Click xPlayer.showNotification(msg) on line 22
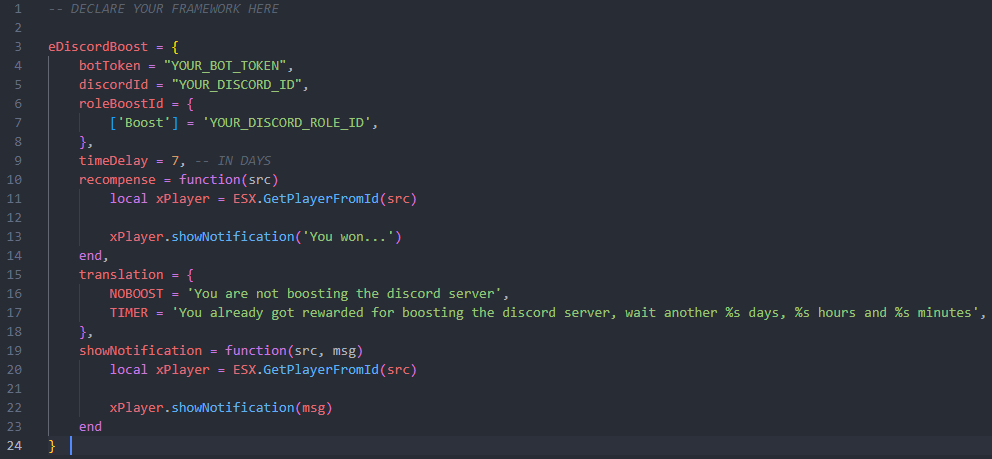Viewport: 992px width, 459px height. click(221, 407)
